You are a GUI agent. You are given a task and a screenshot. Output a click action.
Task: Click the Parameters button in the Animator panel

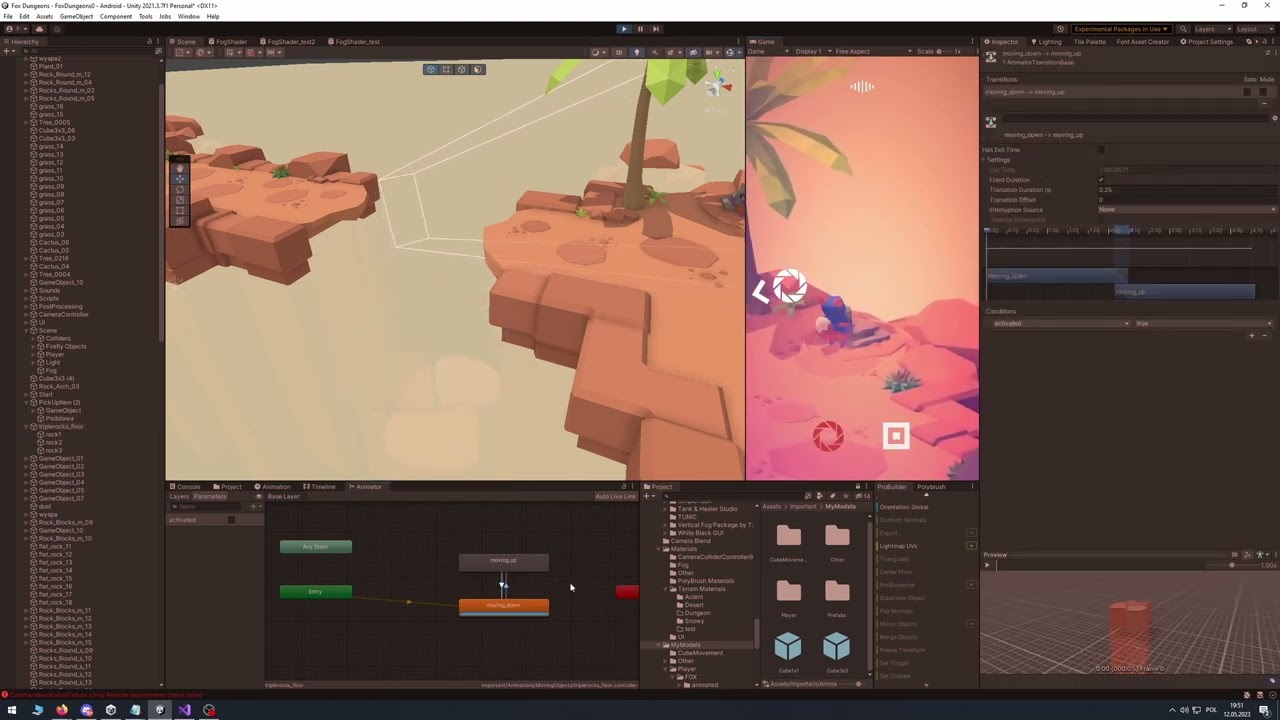click(x=209, y=496)
